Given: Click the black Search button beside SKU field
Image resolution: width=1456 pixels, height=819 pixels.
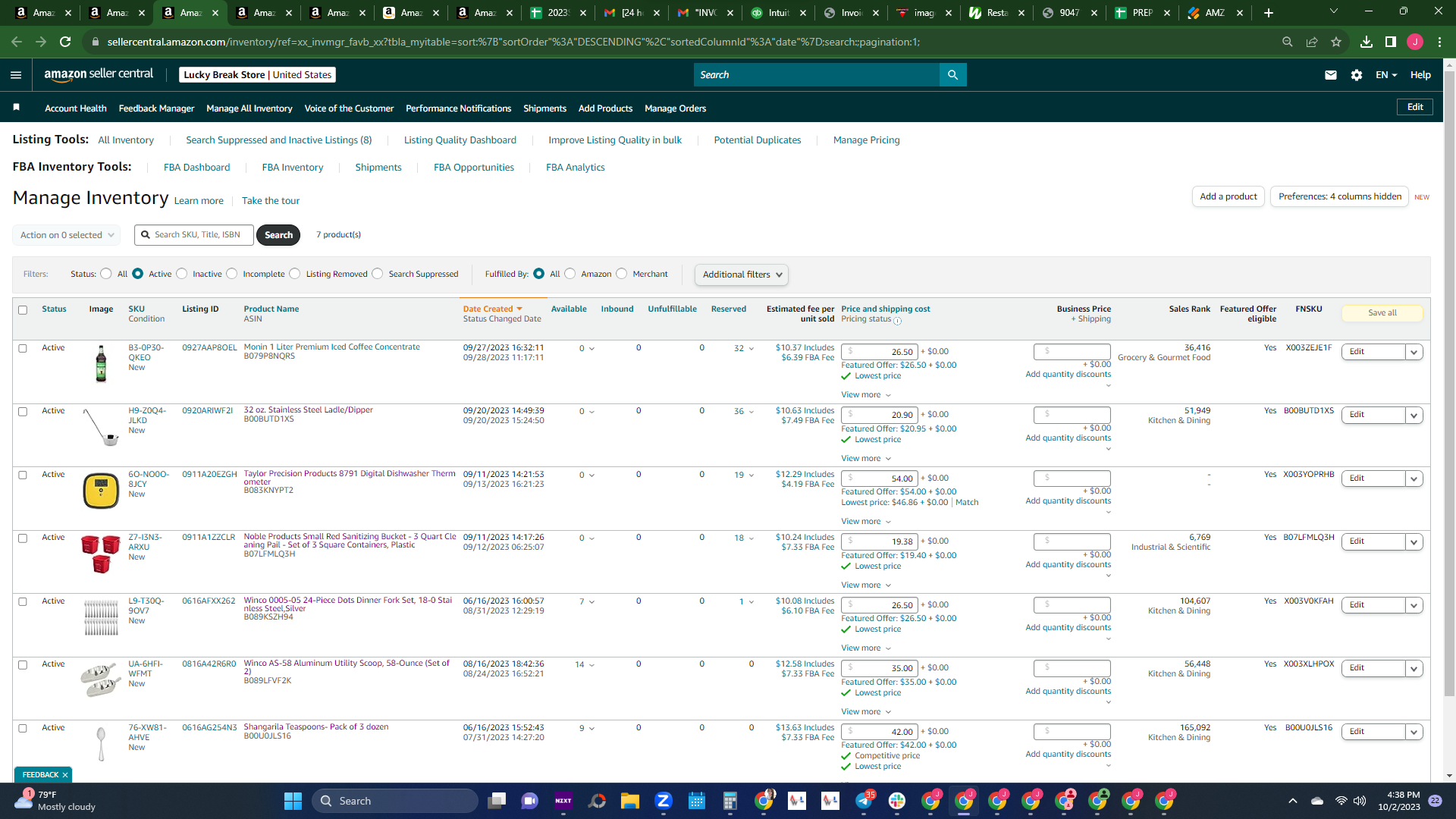Looking at the screenshot, I should pos(278,235).
